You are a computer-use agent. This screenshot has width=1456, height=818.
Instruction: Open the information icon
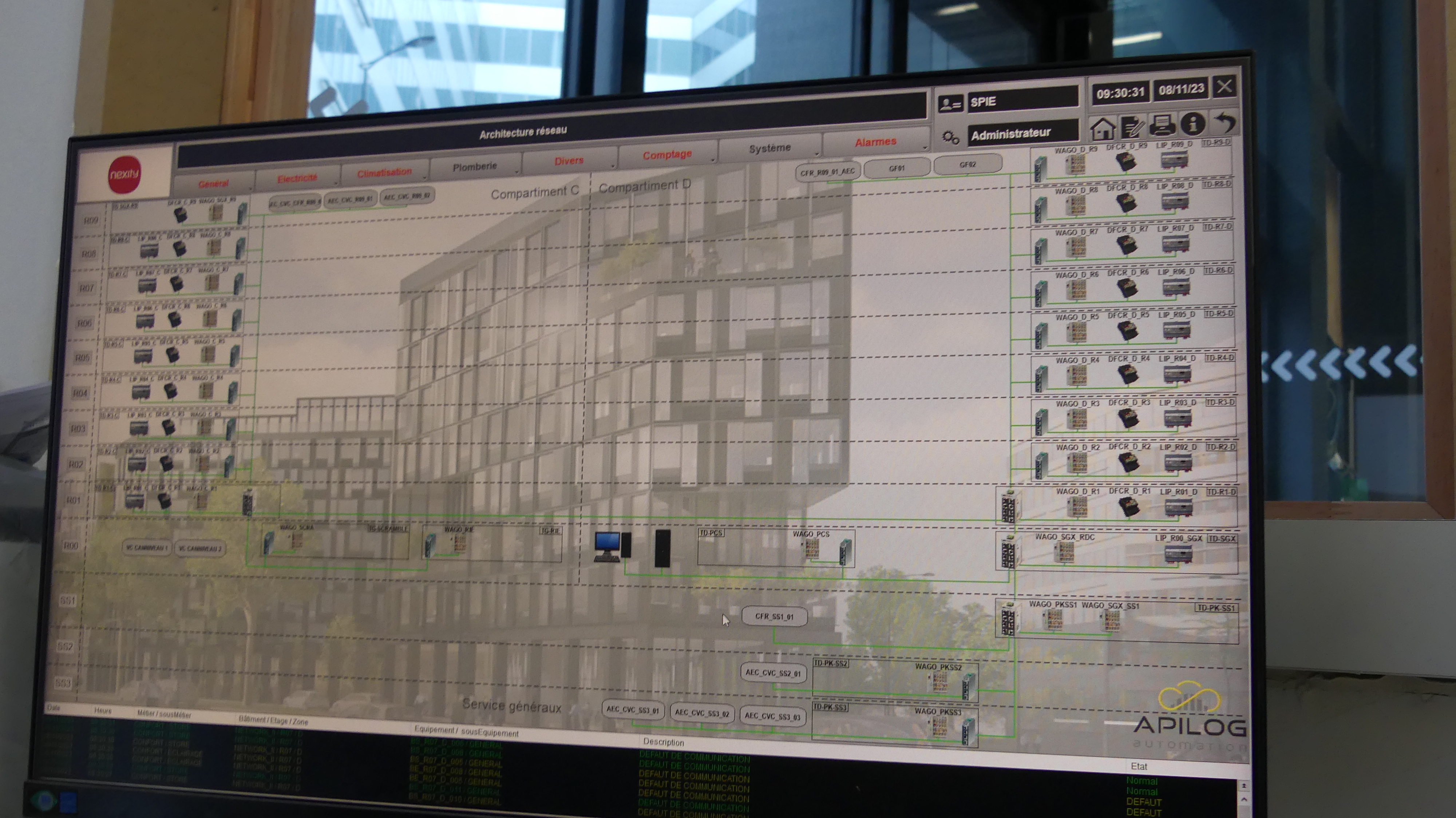1192,124
